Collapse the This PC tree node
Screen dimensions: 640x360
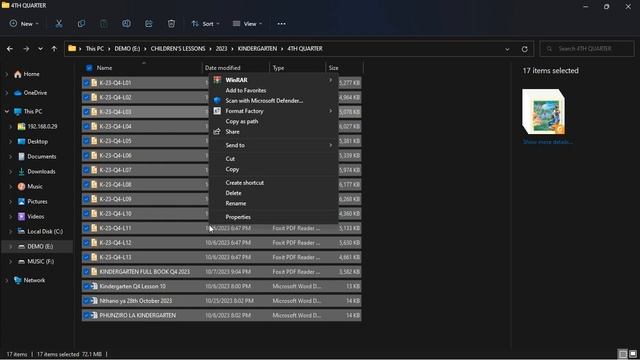[x=7, y=111]
